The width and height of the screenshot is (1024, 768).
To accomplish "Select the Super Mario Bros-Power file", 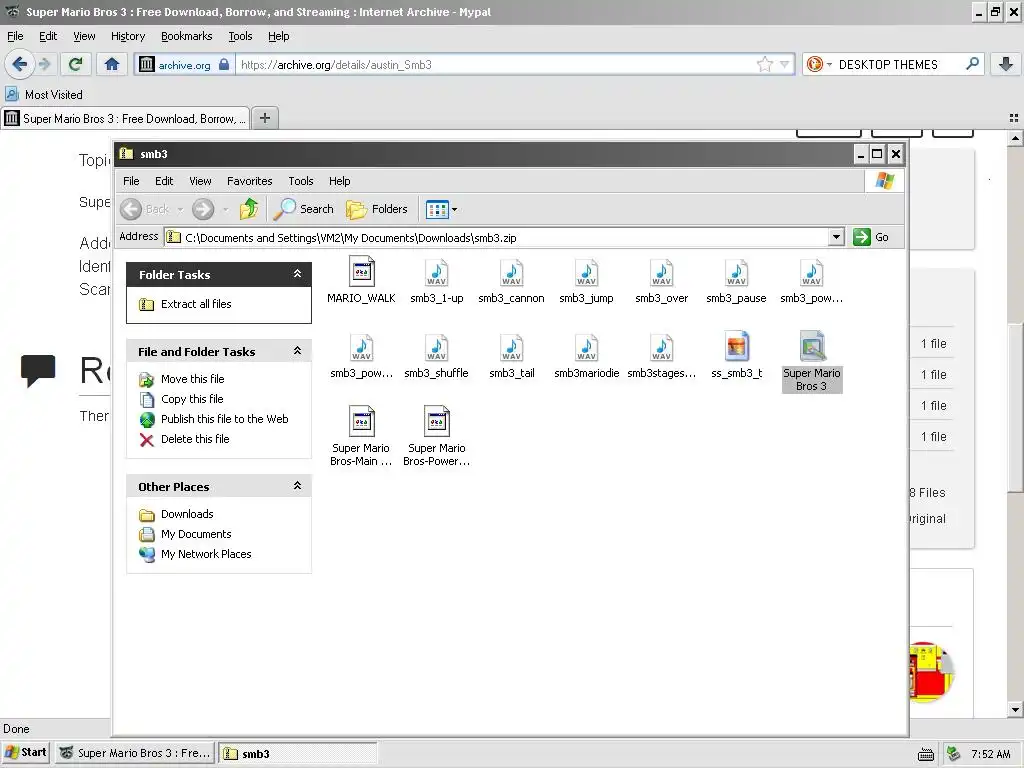I will pos(436,436).
